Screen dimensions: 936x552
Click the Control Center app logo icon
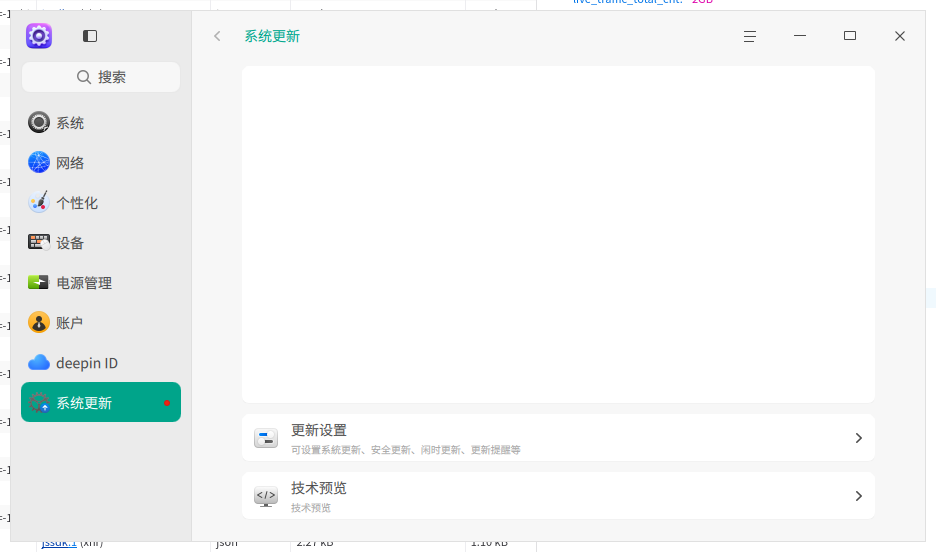click(x=39, y=36)
